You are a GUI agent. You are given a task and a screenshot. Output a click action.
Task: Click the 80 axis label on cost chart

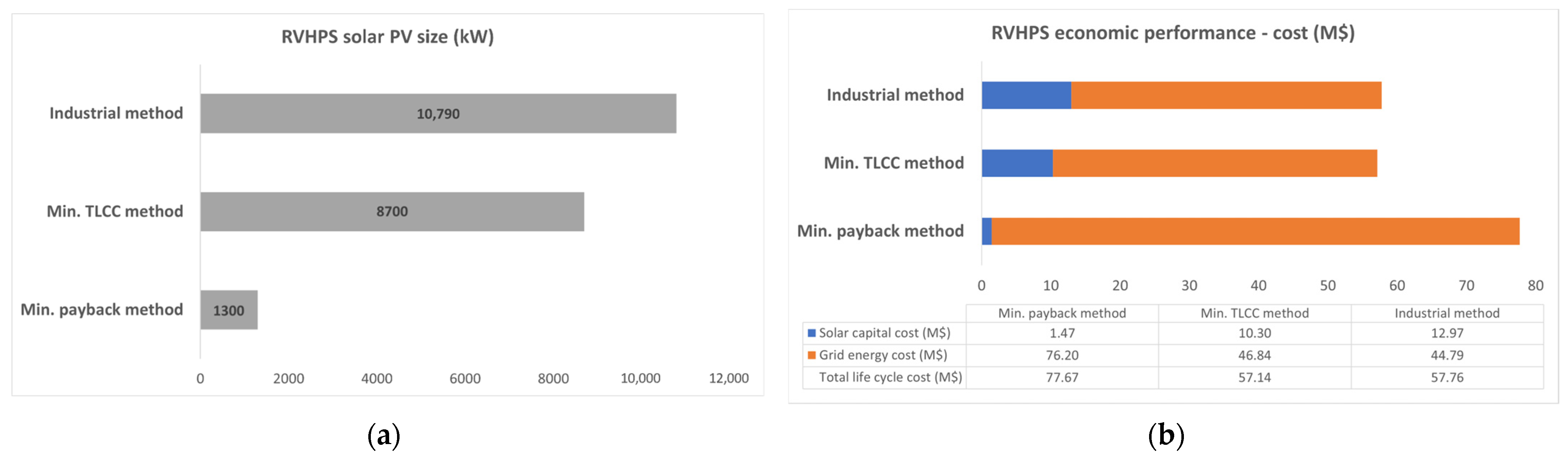1535,285
